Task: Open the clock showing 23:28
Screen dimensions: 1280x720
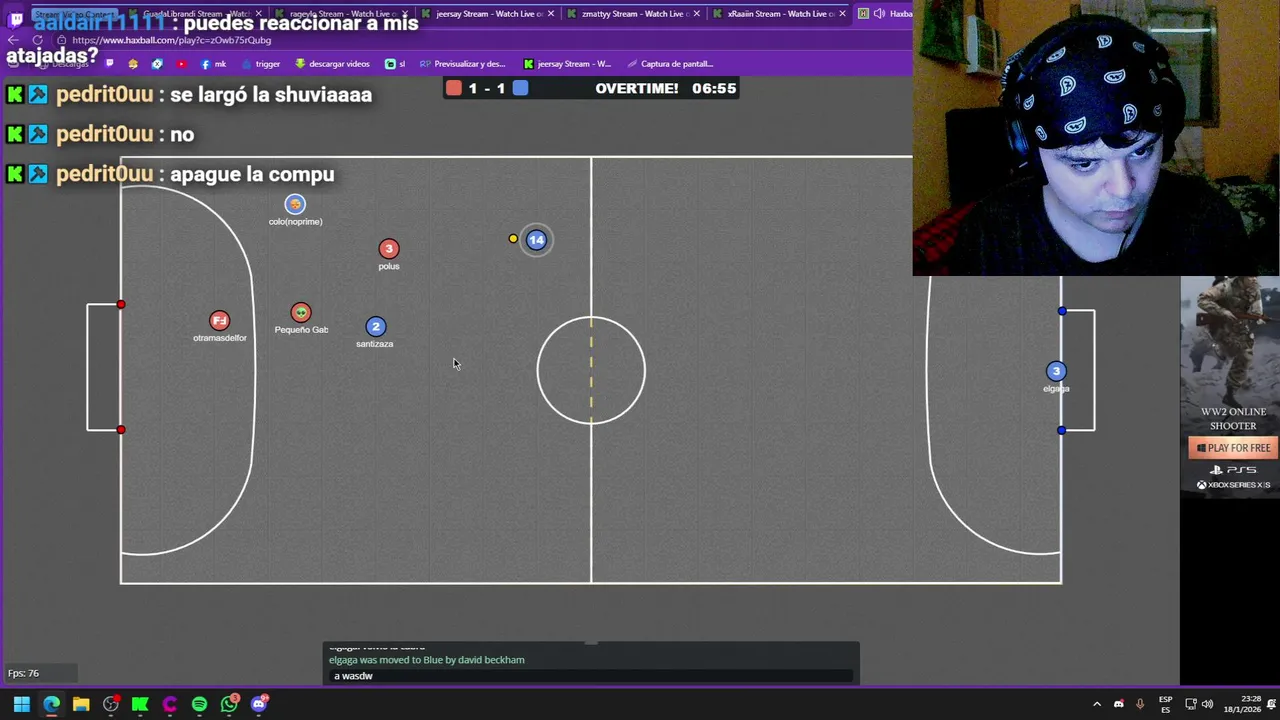Action: click(1241, 704)
